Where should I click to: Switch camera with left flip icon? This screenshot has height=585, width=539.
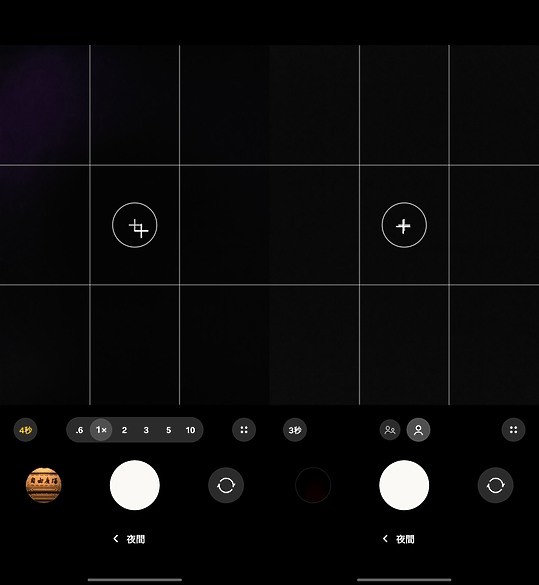[x=226, y=485]
